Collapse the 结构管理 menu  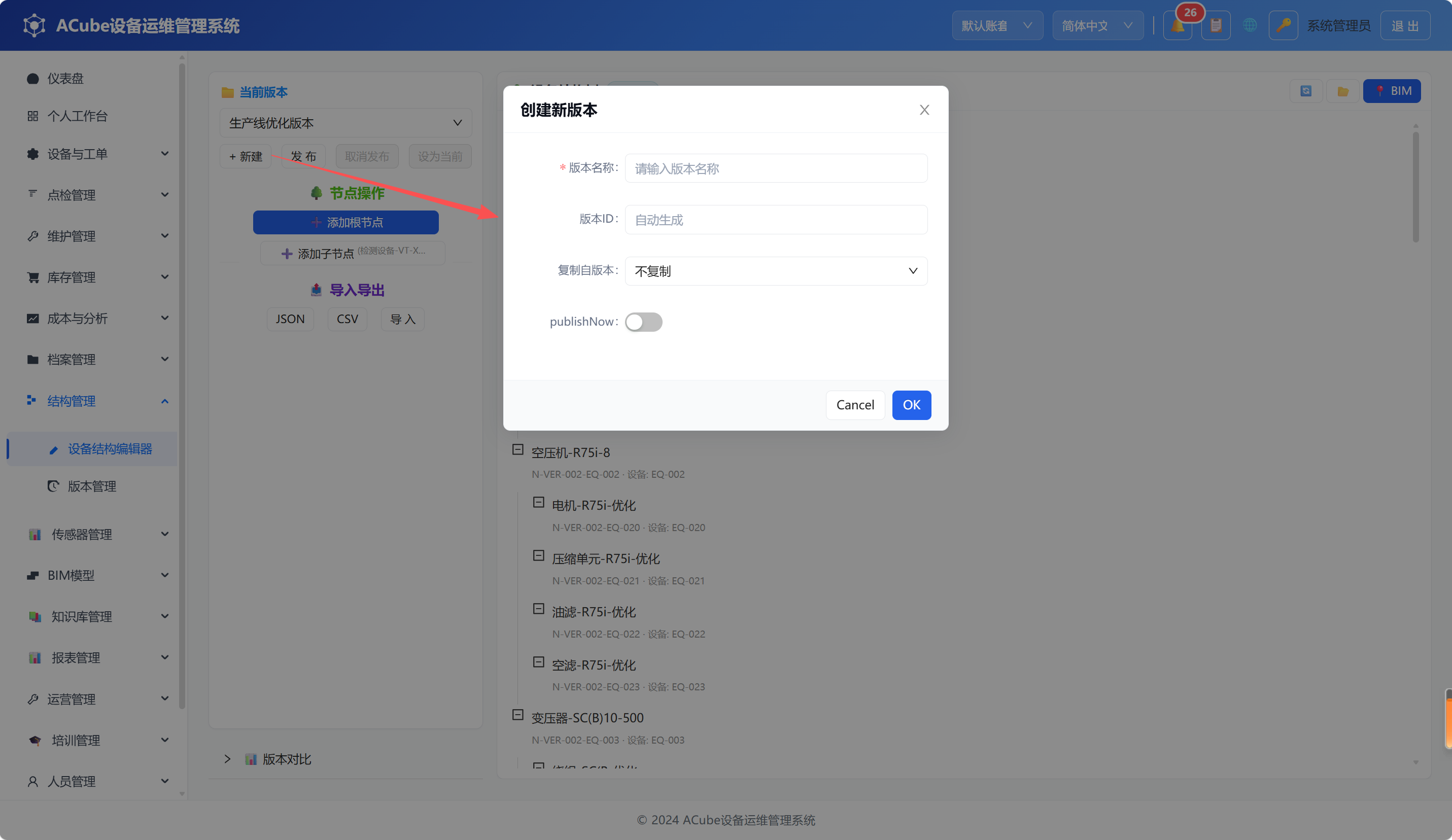coord(92,401)
